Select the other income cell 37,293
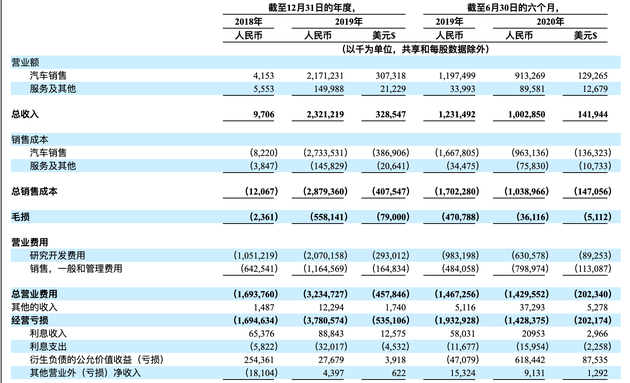The height and width of the screenshot is (383, 630). [x=532, y=307]
